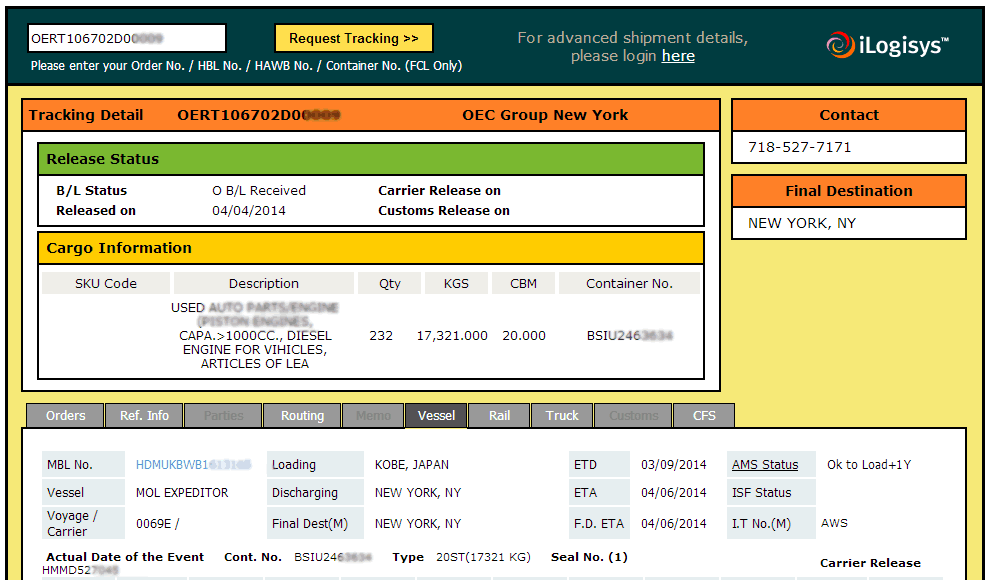Select the Parties tab
The width and height of the screenshot is (998, 580).
223,416
